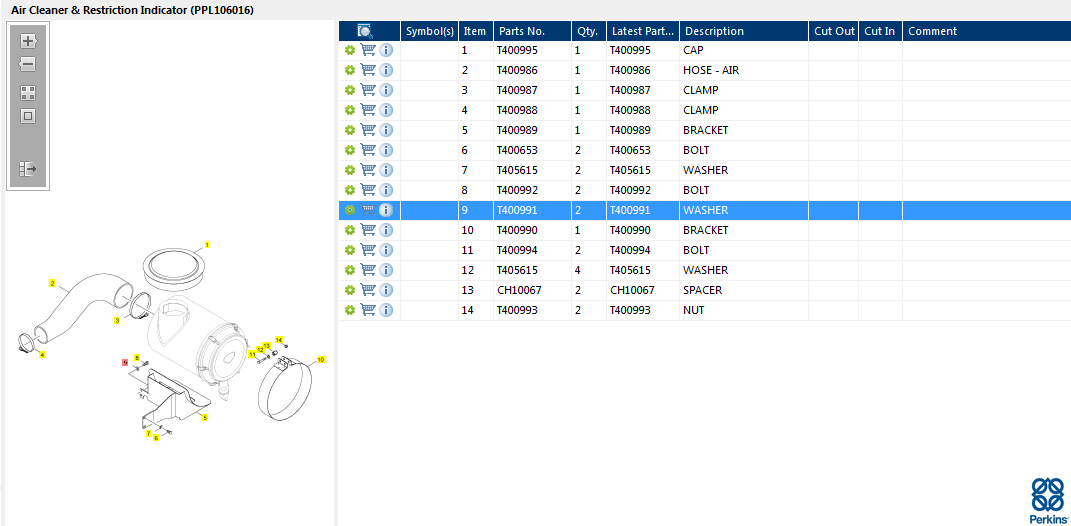Screen dimensions: 1071x526
Task: Add CAP T400995 to cart
Action: [368, 50]
